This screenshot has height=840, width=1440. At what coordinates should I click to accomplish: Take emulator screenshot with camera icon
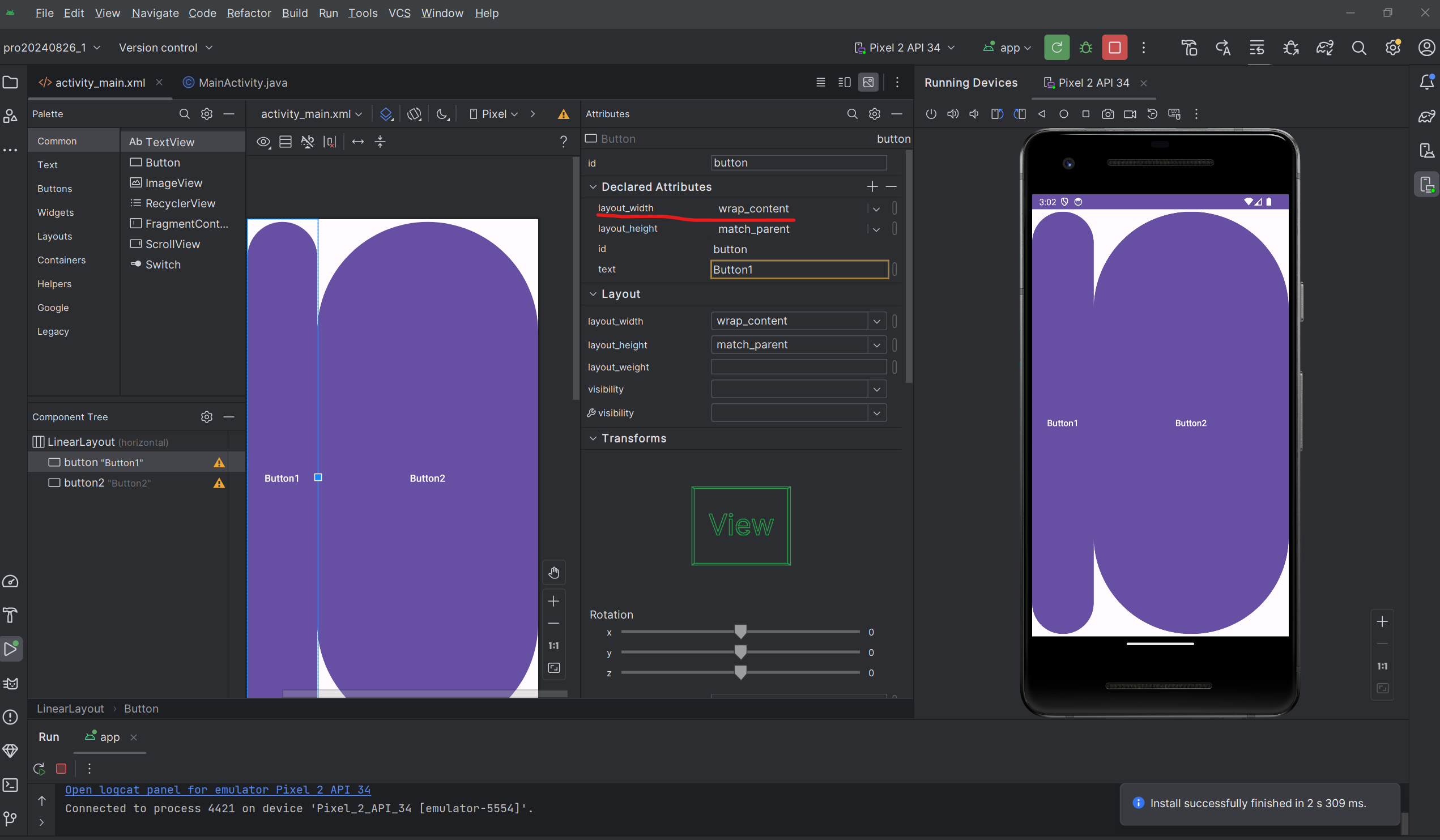point(1107,114)
